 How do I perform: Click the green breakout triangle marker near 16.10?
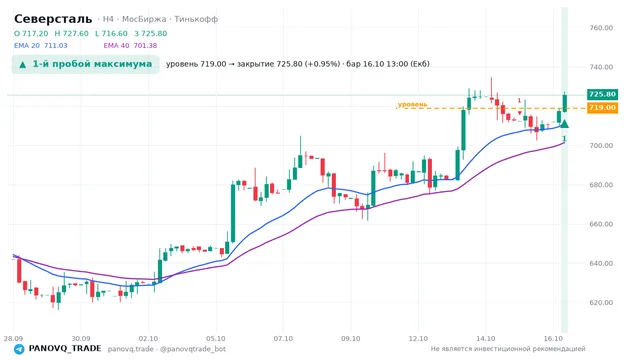coord(564,124)
